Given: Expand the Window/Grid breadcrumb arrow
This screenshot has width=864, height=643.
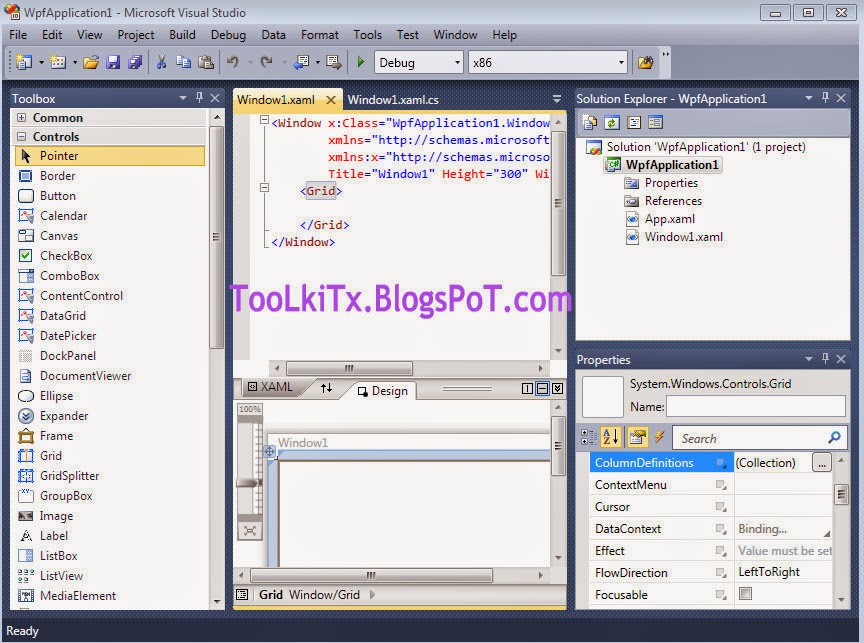Looking at the screenshot, I should click(372, 595).
